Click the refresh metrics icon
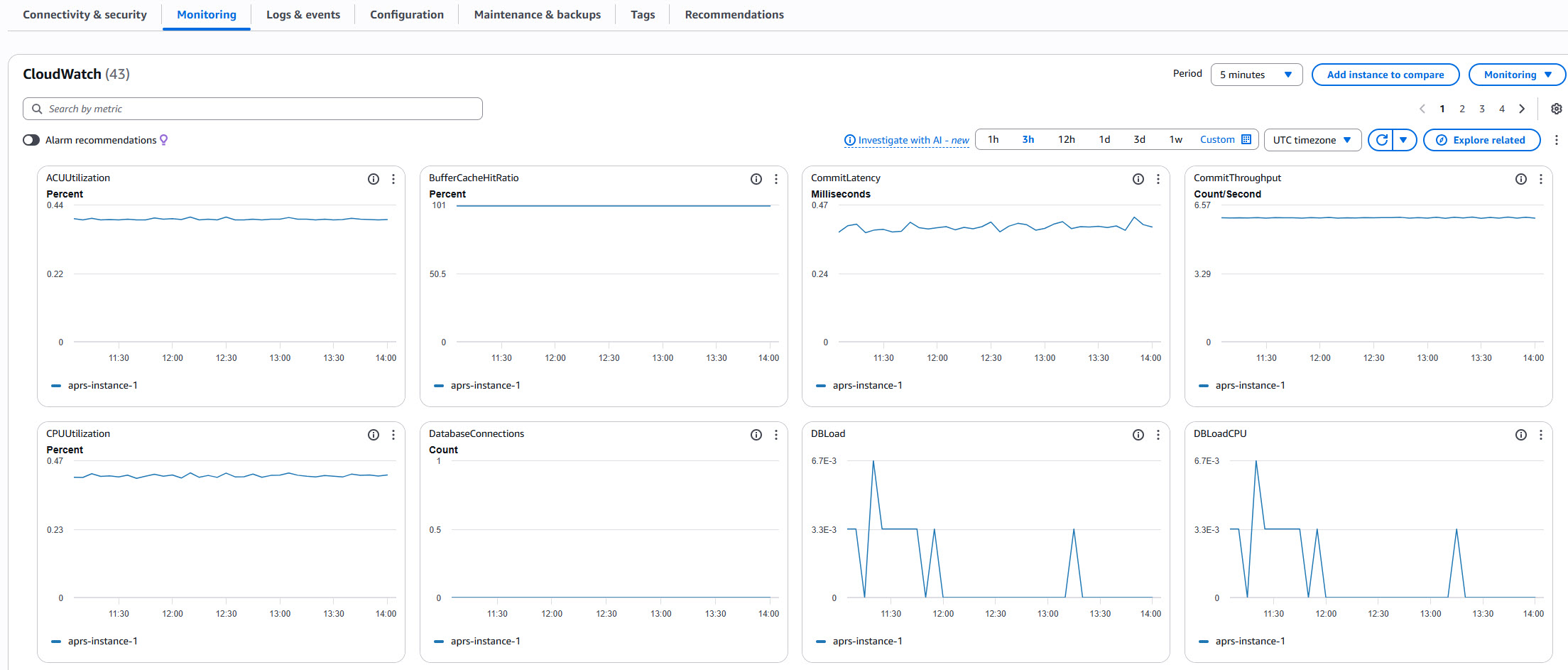The height and width of the screenshot is (670, 1568). [1381, 140]
